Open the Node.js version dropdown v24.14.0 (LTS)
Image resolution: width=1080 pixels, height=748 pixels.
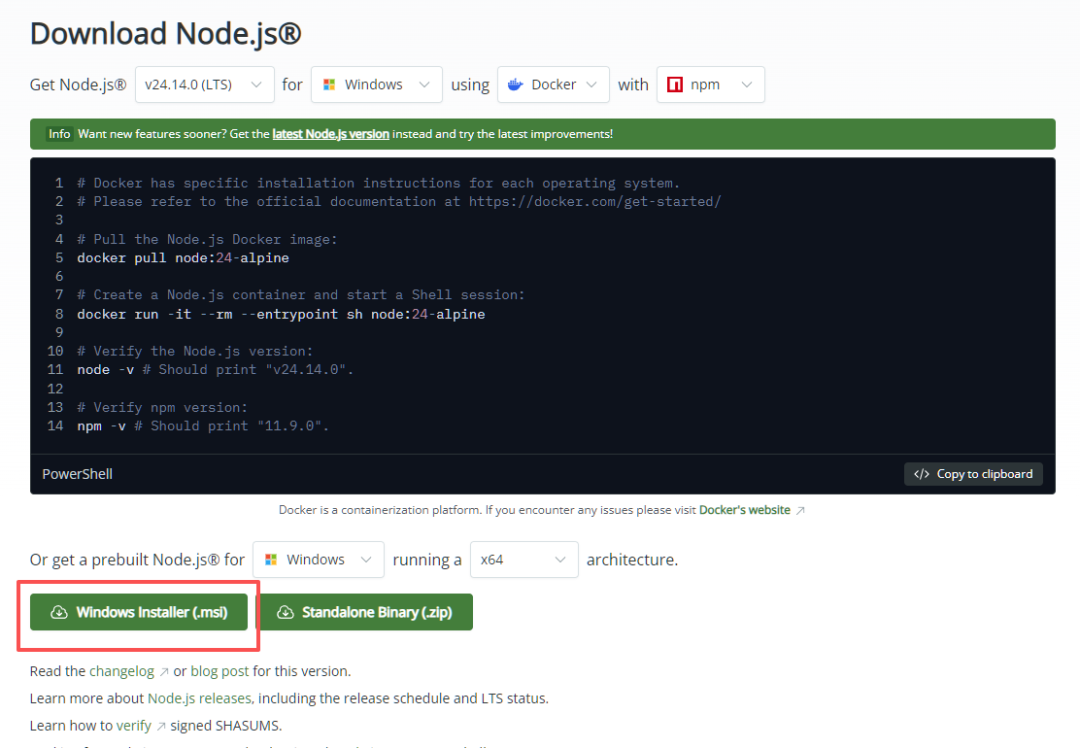pos(205,85)
